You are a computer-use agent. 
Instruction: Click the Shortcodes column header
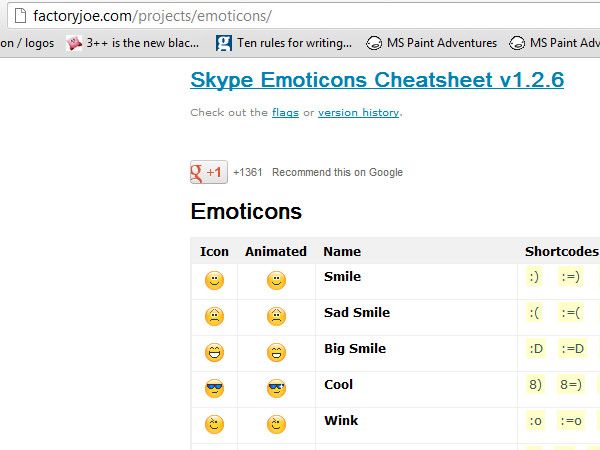[x=561, y=251]
